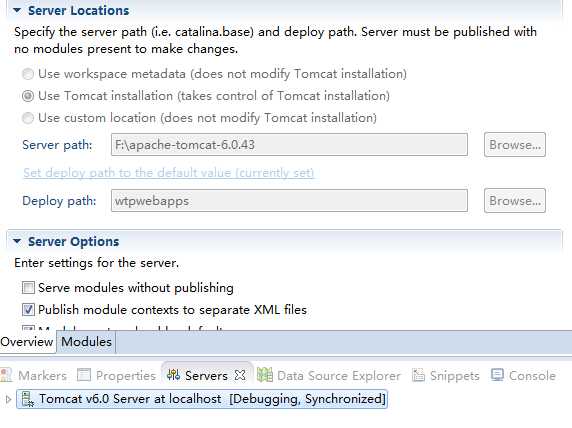Click the Tomcat server icon in Servers list
The image size is (572, 428).
(28, 399)
